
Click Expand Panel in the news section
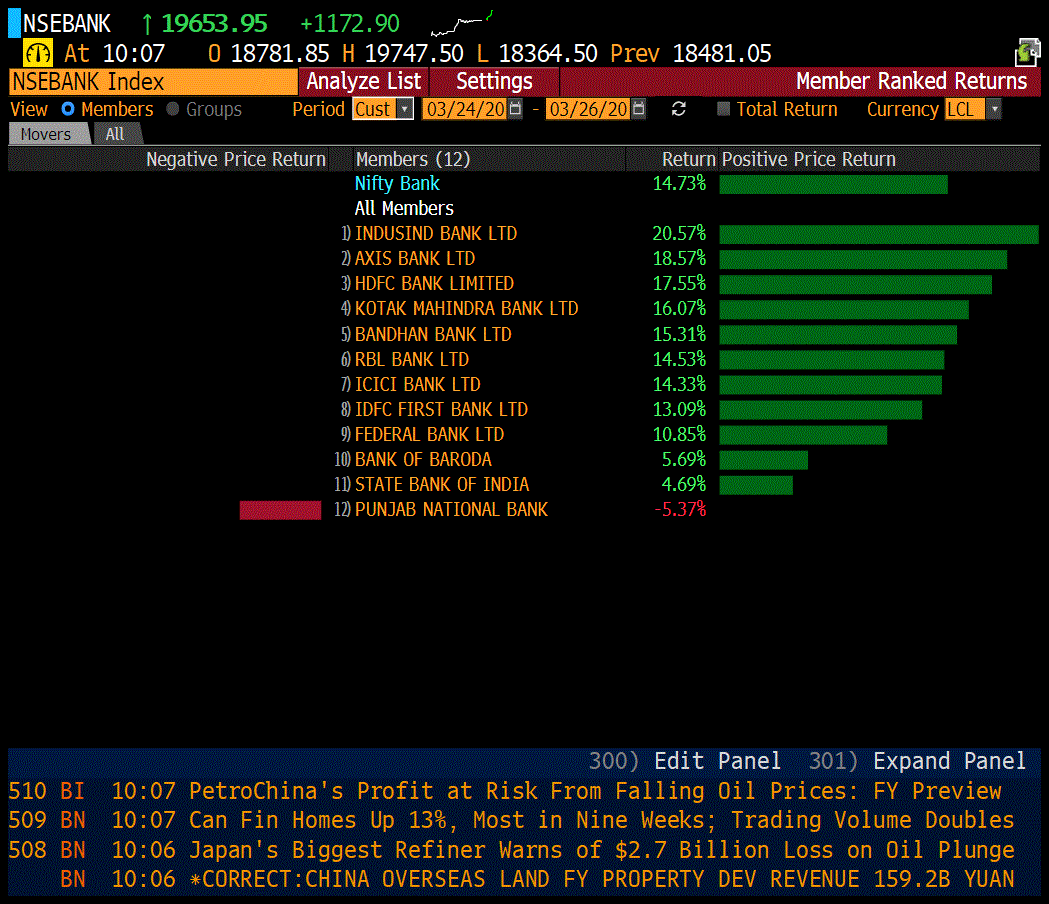tap(948, 761)
